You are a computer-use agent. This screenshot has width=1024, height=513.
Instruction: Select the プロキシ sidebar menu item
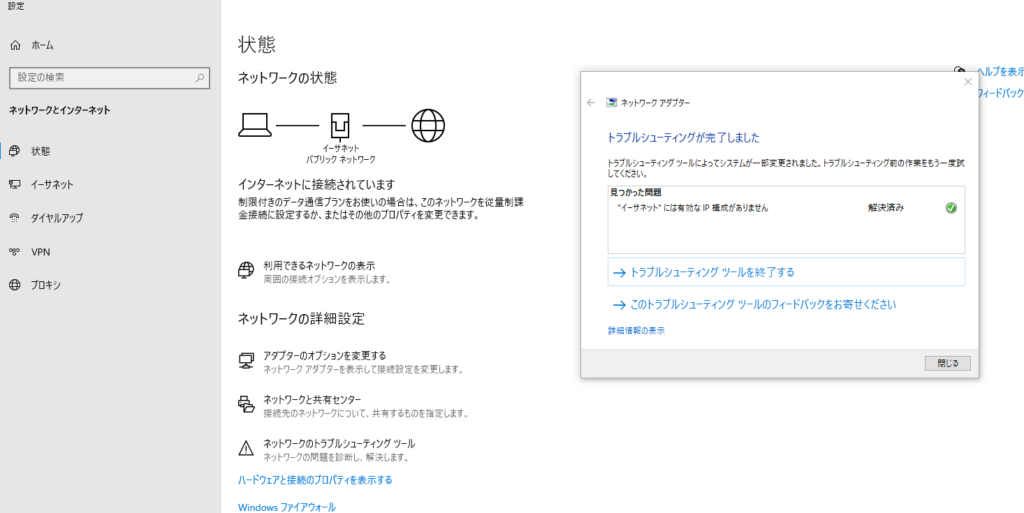46,285
